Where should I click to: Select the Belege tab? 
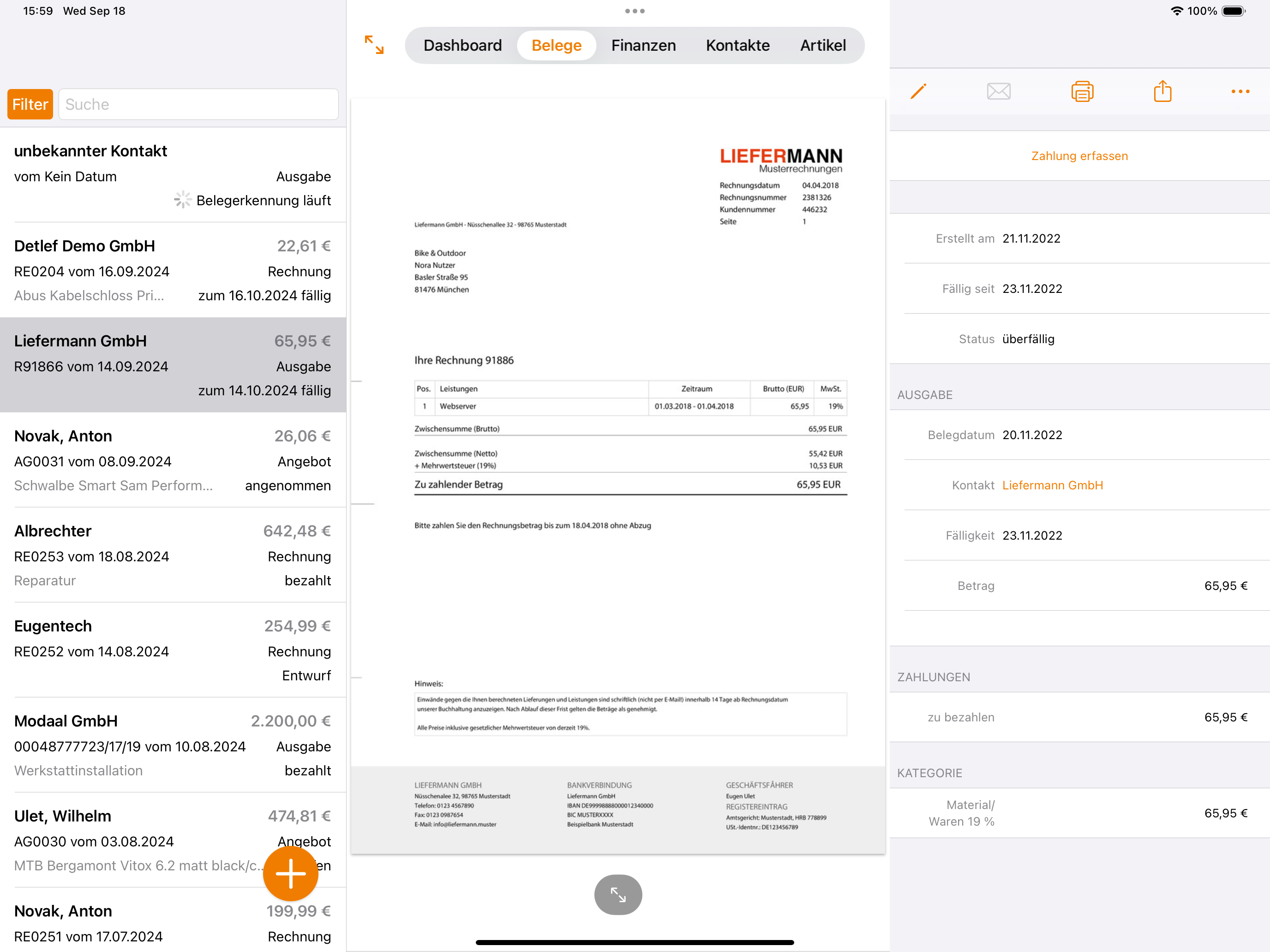pos(557,45)
